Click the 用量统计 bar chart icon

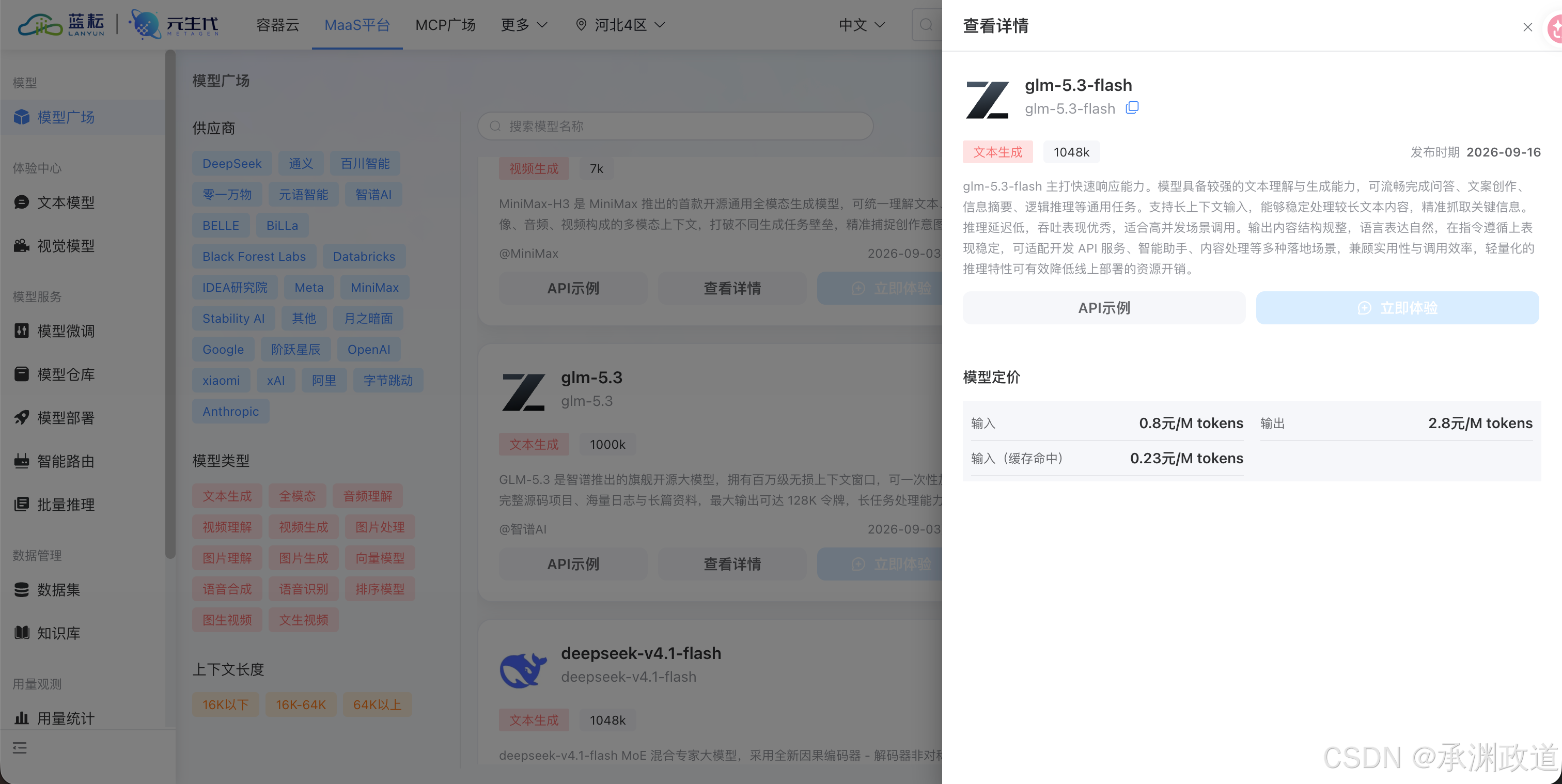22,718
